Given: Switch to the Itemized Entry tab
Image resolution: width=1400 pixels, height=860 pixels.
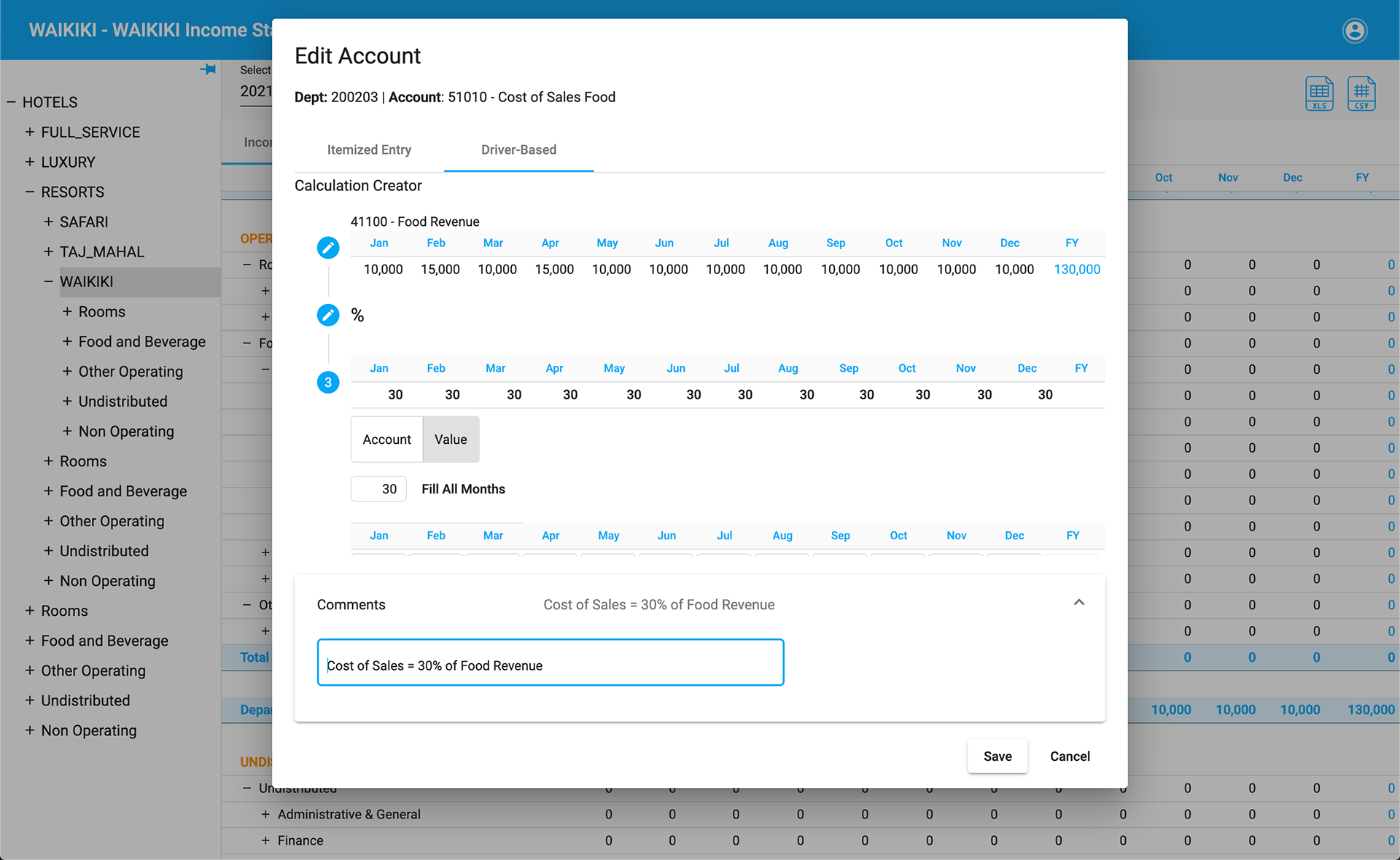Looking at the screenshot, I should click(x=369, y=149).
